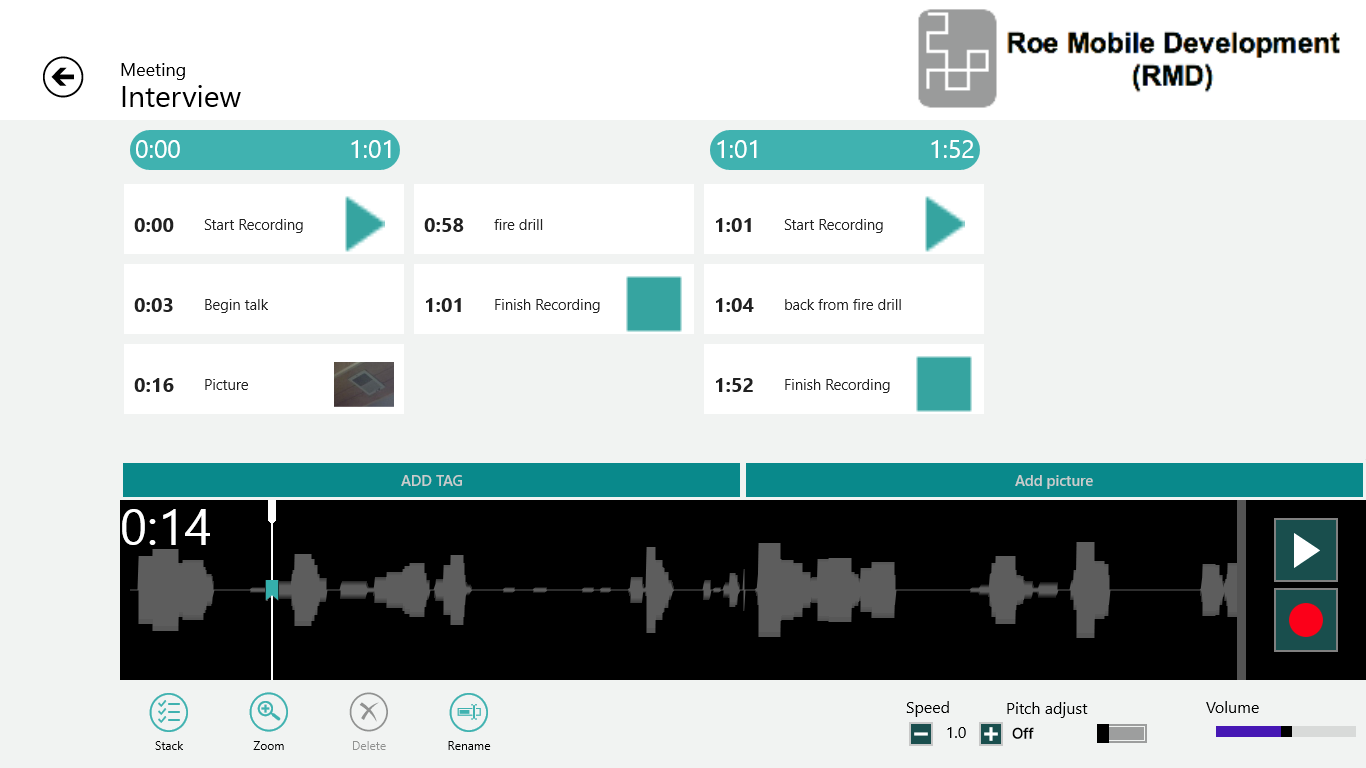This screenshot has width=1366, height=768.
Task: Adjust the Volume slider
Action: pos(1286,732)
